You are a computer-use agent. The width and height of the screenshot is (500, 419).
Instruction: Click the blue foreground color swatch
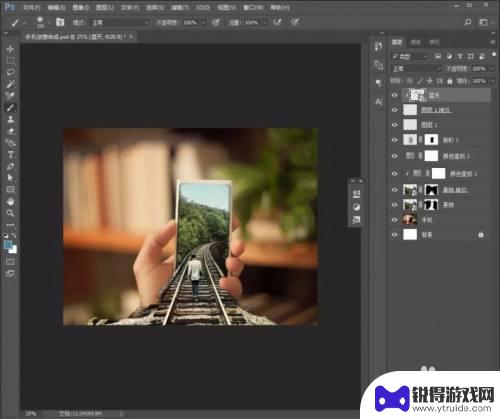(8, 245)
